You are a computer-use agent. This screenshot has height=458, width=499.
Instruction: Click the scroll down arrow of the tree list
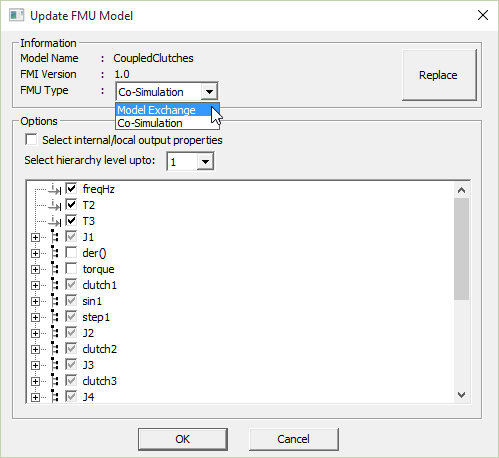461,395
